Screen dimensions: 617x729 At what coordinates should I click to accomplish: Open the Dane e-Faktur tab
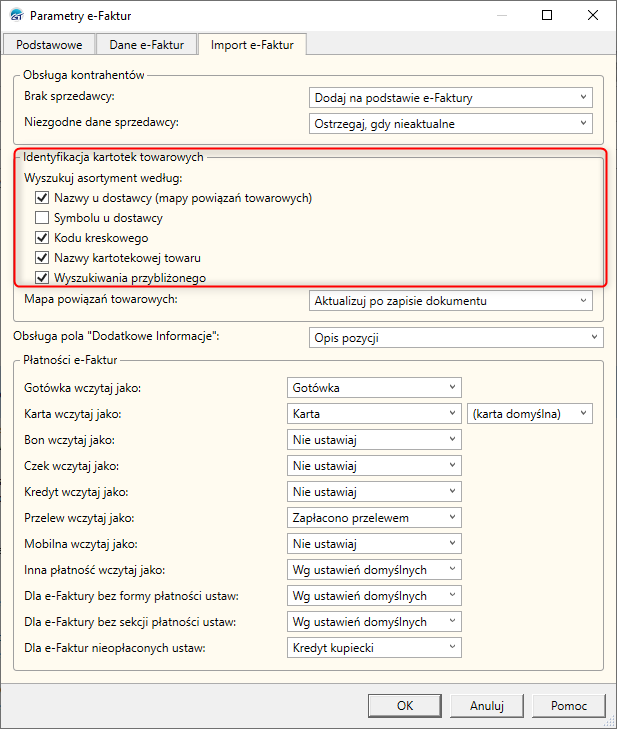(147, 45)
